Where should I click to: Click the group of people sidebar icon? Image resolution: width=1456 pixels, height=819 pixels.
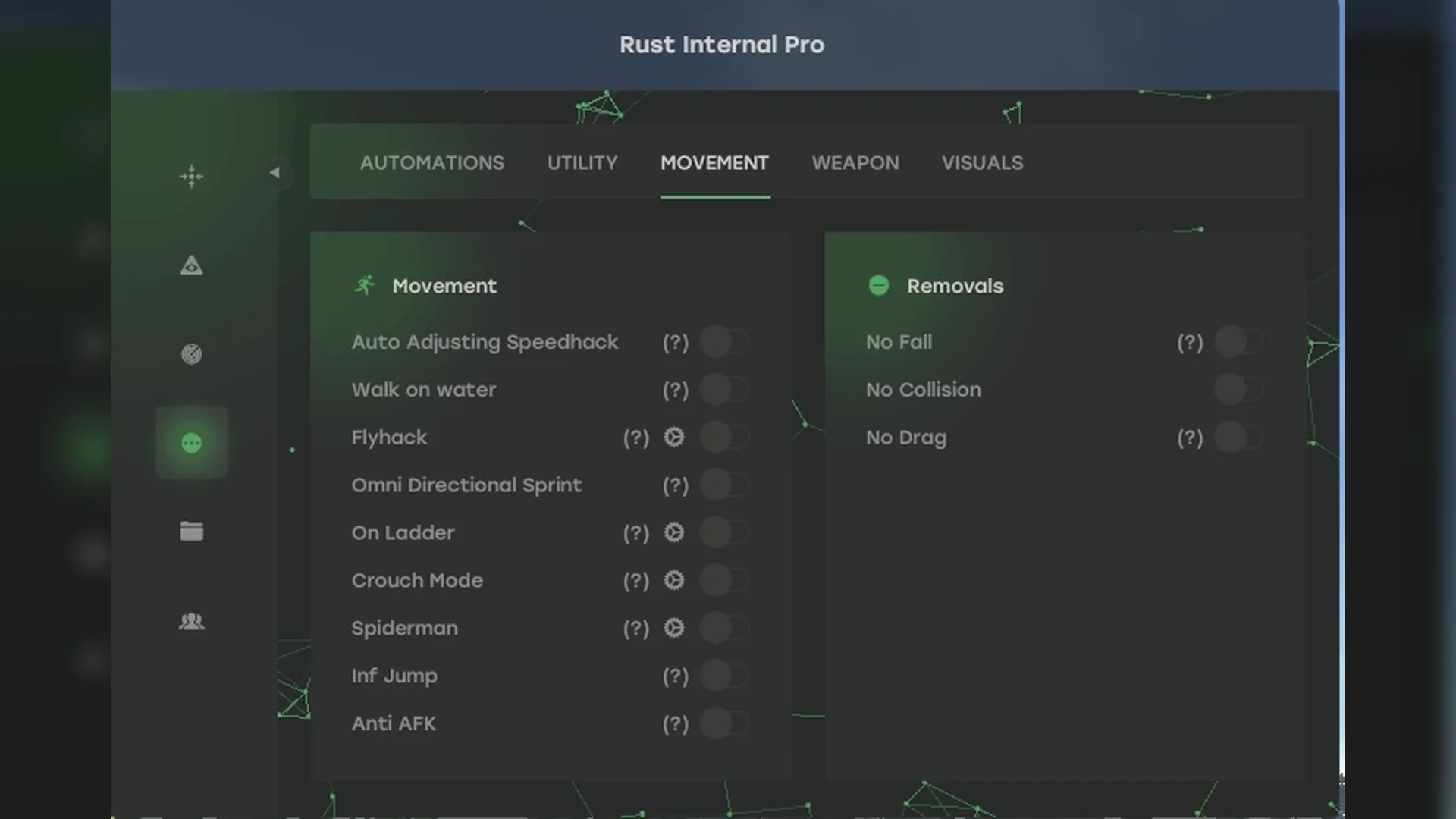coord(191,622)
